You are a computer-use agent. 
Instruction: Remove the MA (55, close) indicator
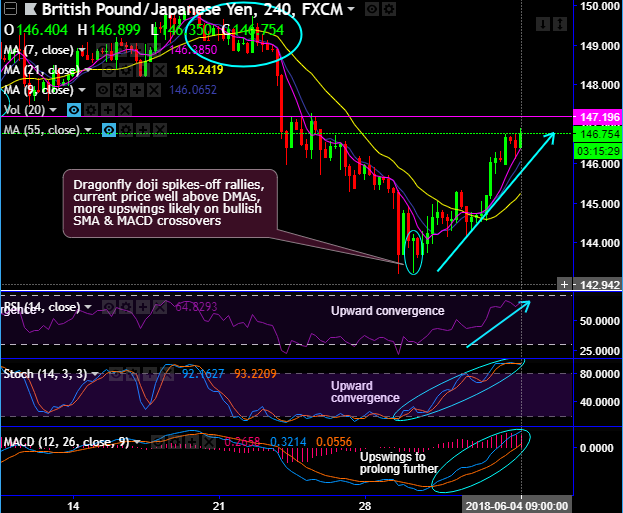click(x=160, y=130)
